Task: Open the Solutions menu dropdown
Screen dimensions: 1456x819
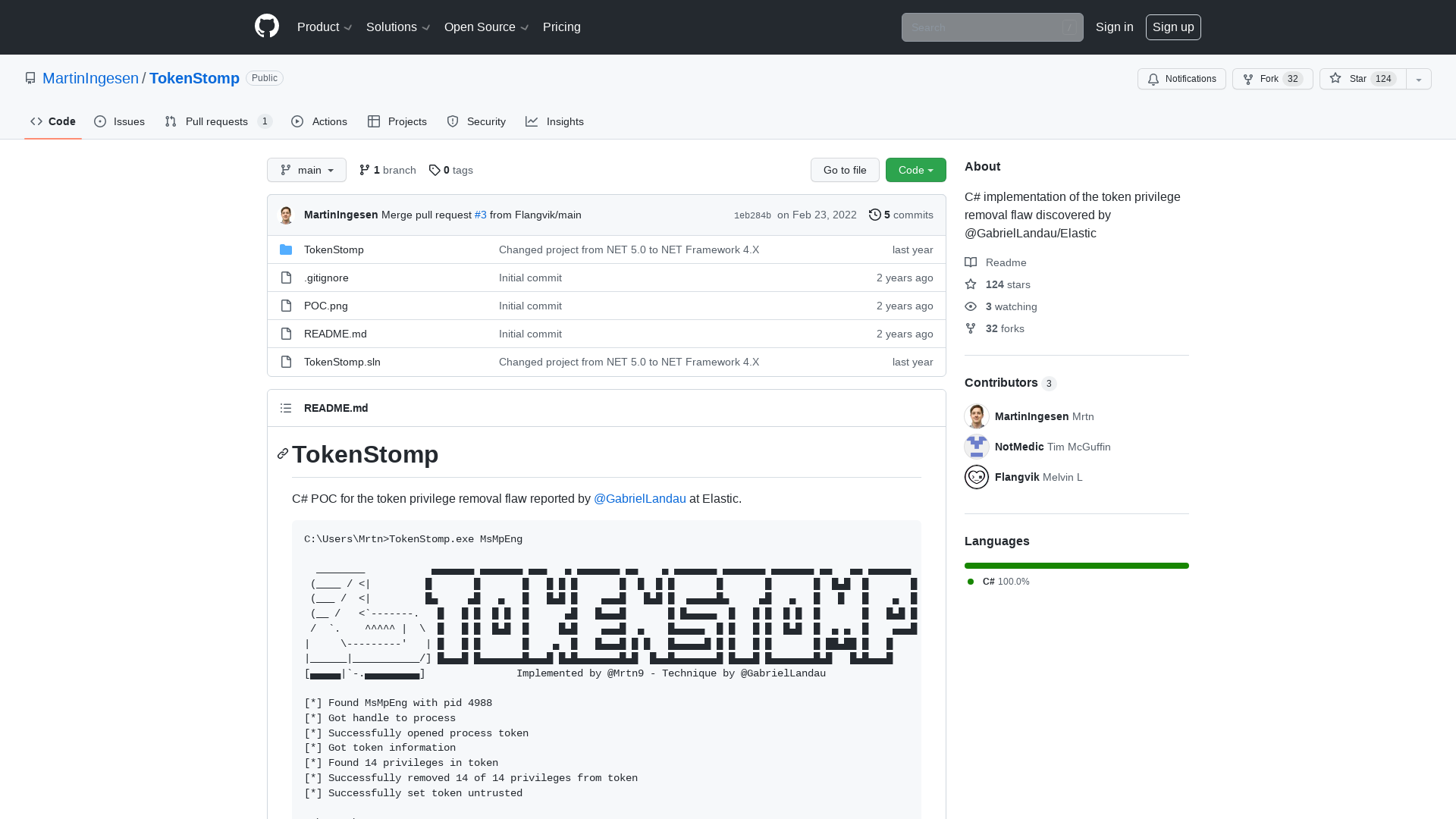Action: (x=398, y=27)
